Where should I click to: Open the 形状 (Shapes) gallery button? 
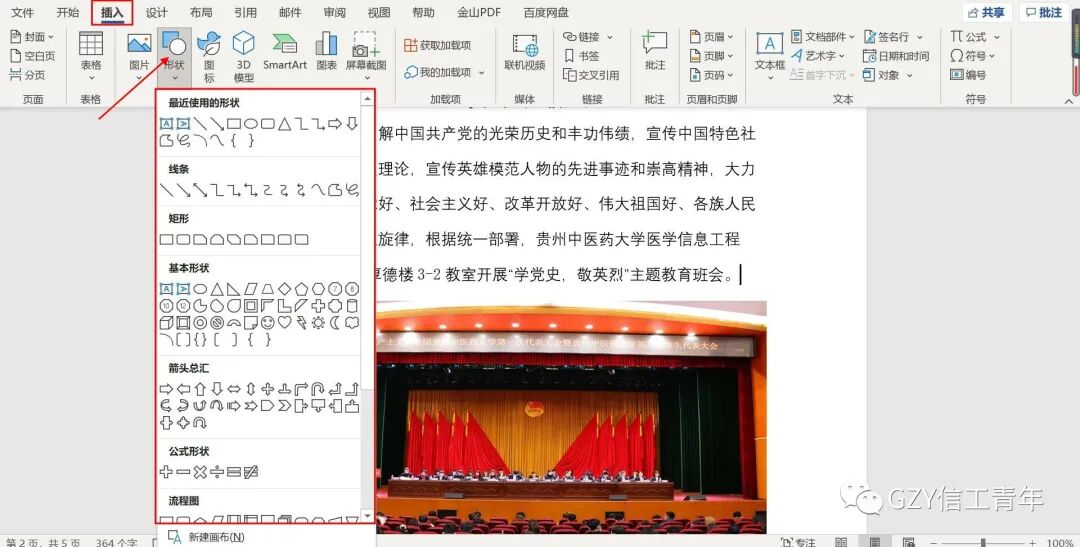pyautogui.click(x=174, y=54)
